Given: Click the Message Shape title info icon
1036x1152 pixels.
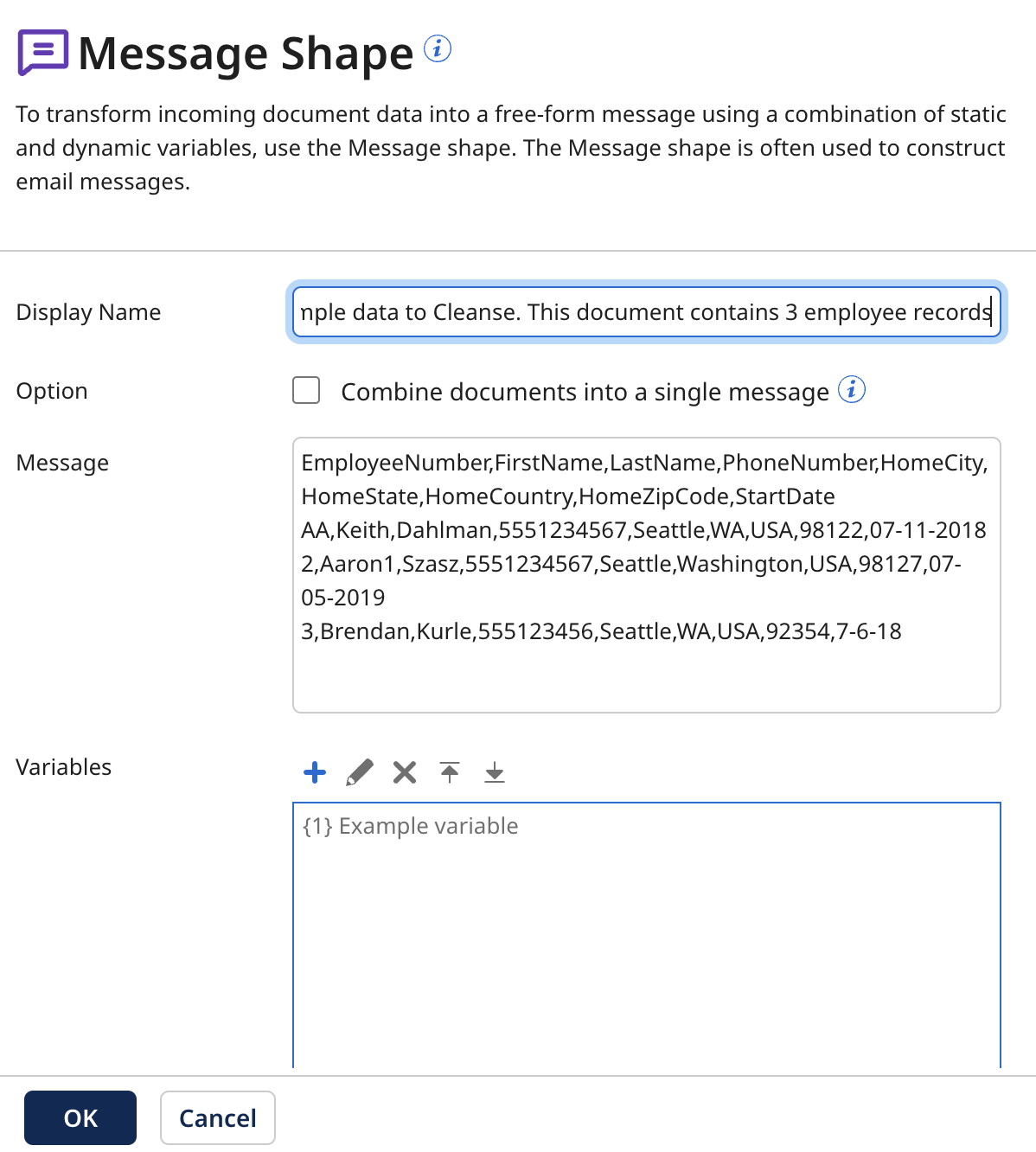Looking at the screenshot, I should [438, 48].
